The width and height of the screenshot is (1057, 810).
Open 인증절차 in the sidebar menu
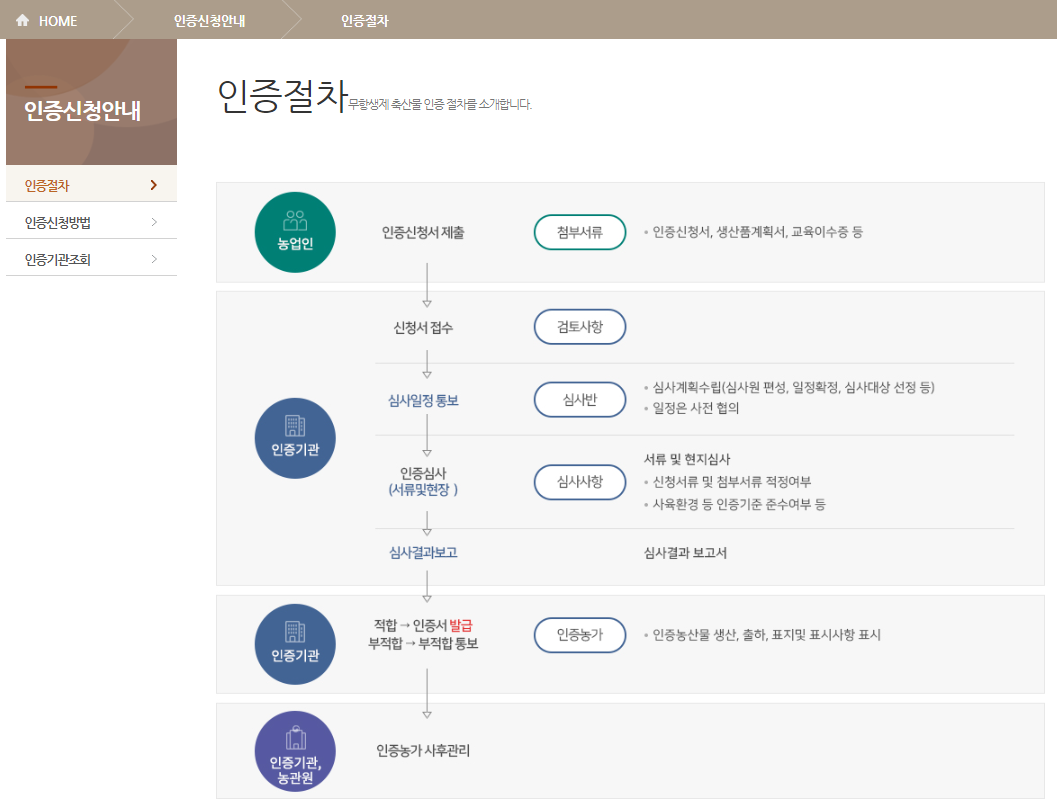91,185
